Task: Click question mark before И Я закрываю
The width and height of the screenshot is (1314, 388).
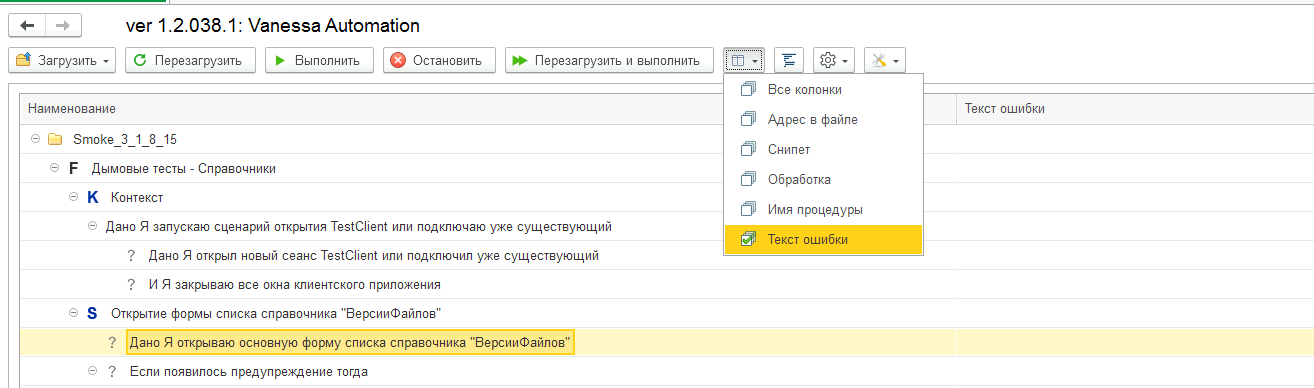Action: pos(131,285)
